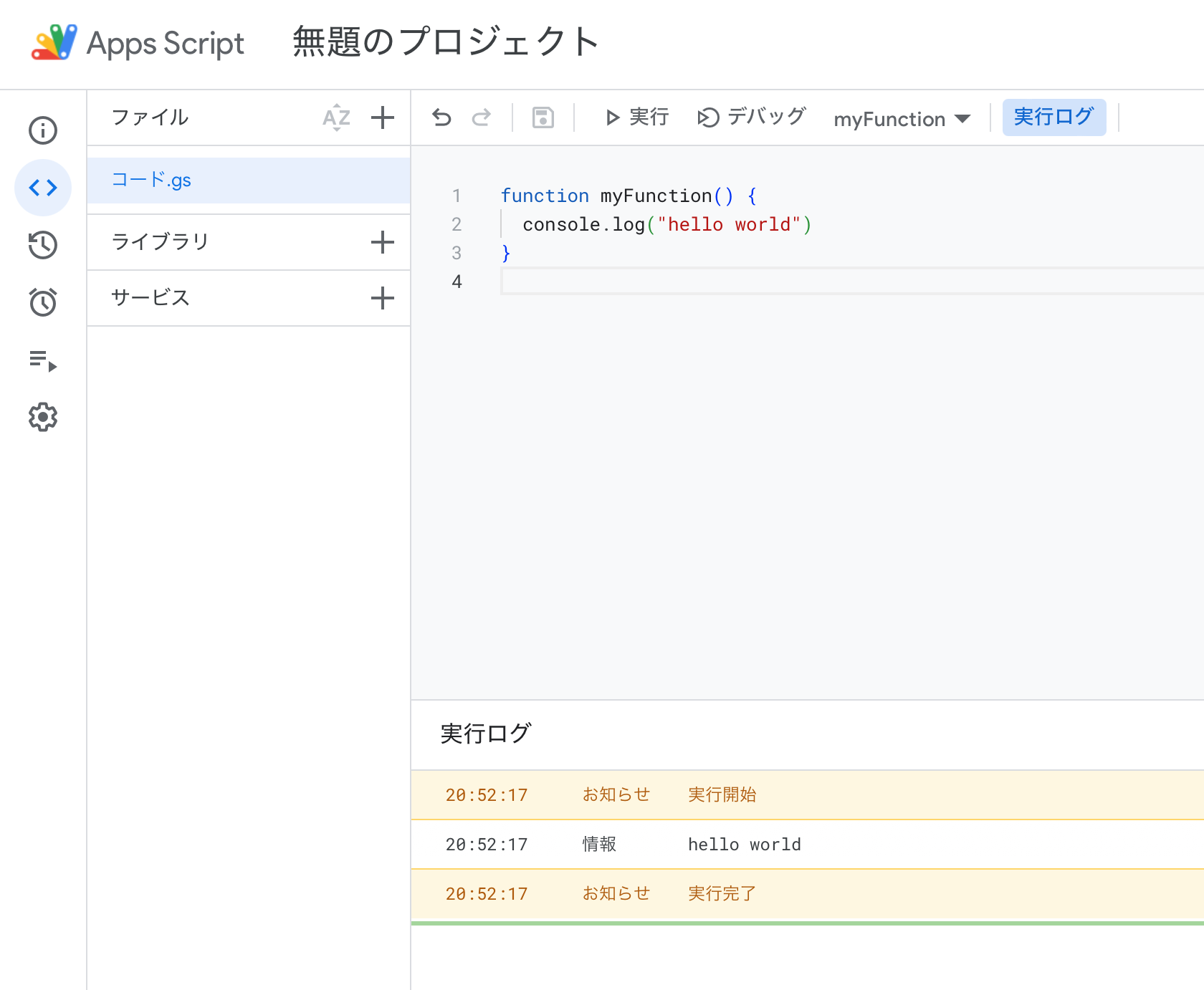1204x990 pixels.
Task: Save the project with the save icon
Action: point(543,117)
